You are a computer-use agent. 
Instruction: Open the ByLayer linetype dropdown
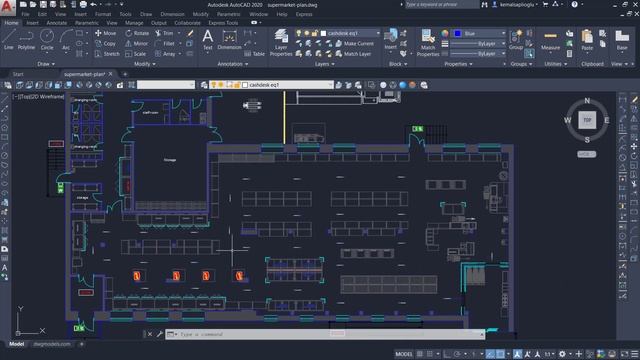click(x=478, y=53)
